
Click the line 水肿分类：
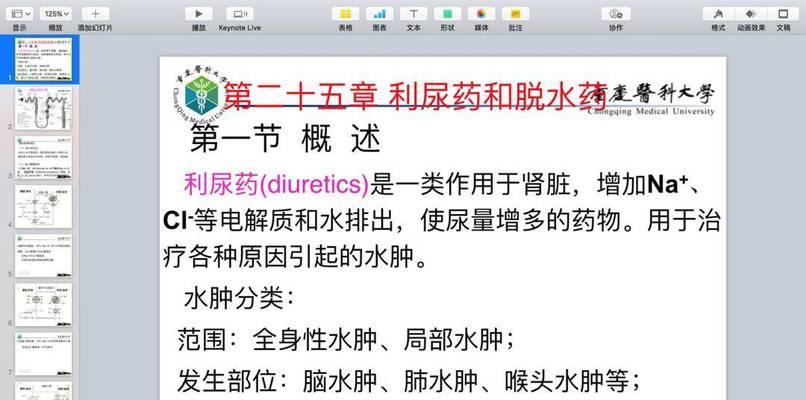coord(239,299)
